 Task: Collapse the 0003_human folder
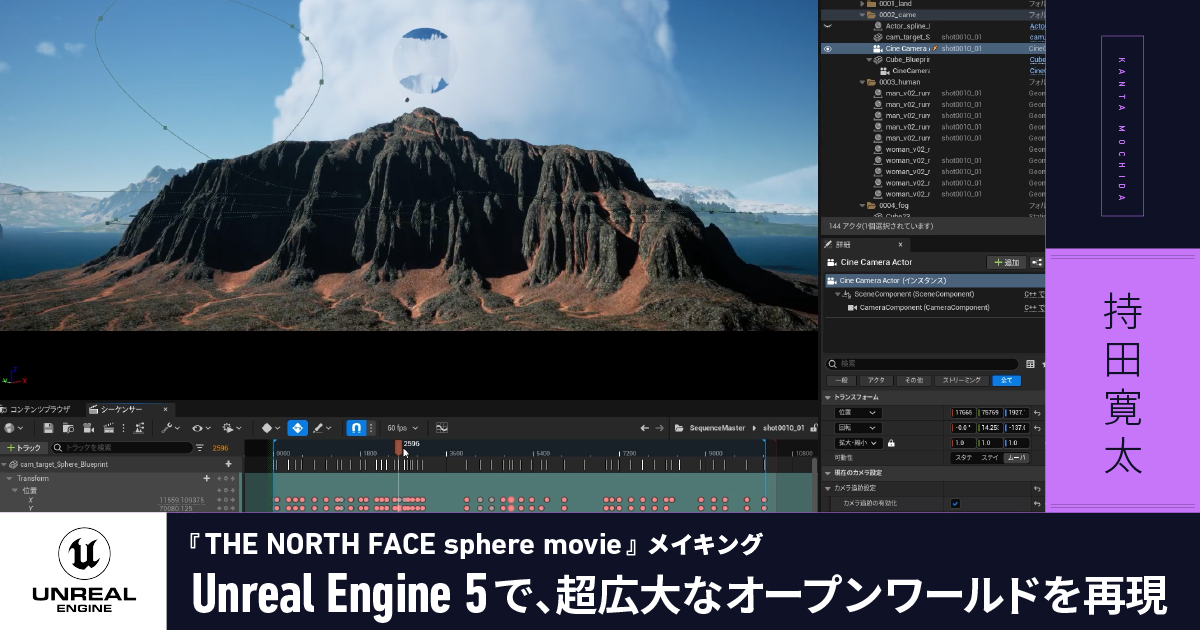[x=863, y=82]
